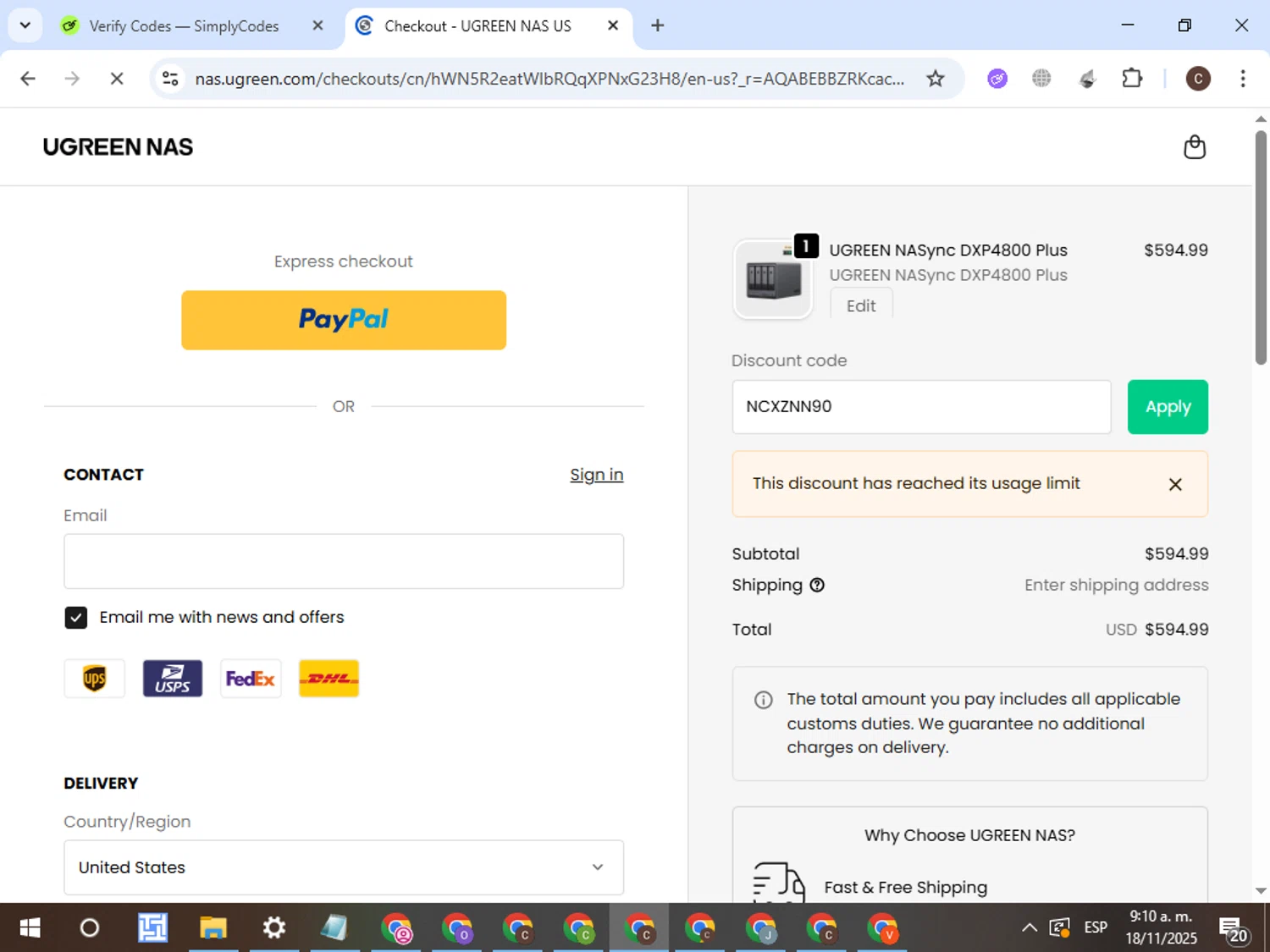Uncheck Email me with news and offers
The width and height of the screenshot is (1270, 952).
tap(75, 618)
